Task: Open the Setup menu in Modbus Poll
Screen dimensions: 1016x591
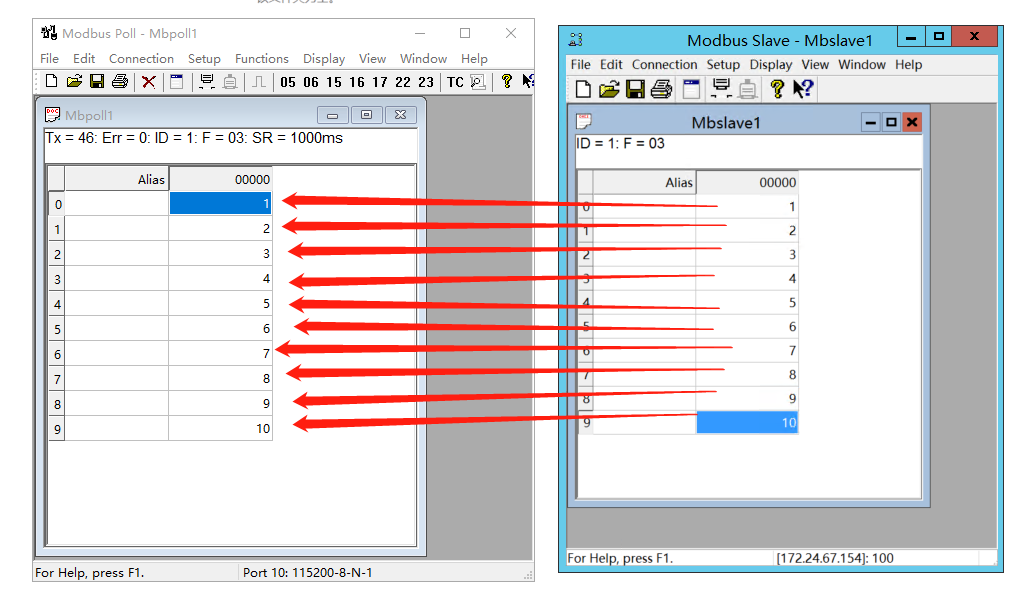Action: (x=204, y=59)
